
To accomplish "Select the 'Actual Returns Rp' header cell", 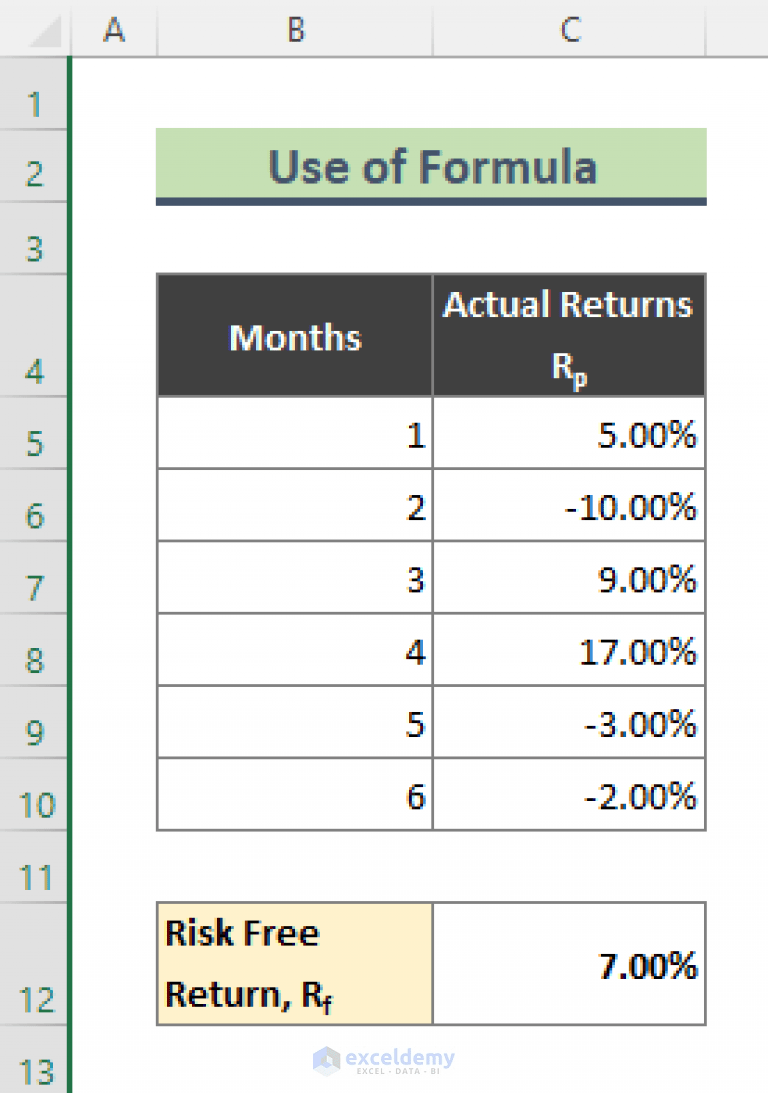I will coord(569,335).
